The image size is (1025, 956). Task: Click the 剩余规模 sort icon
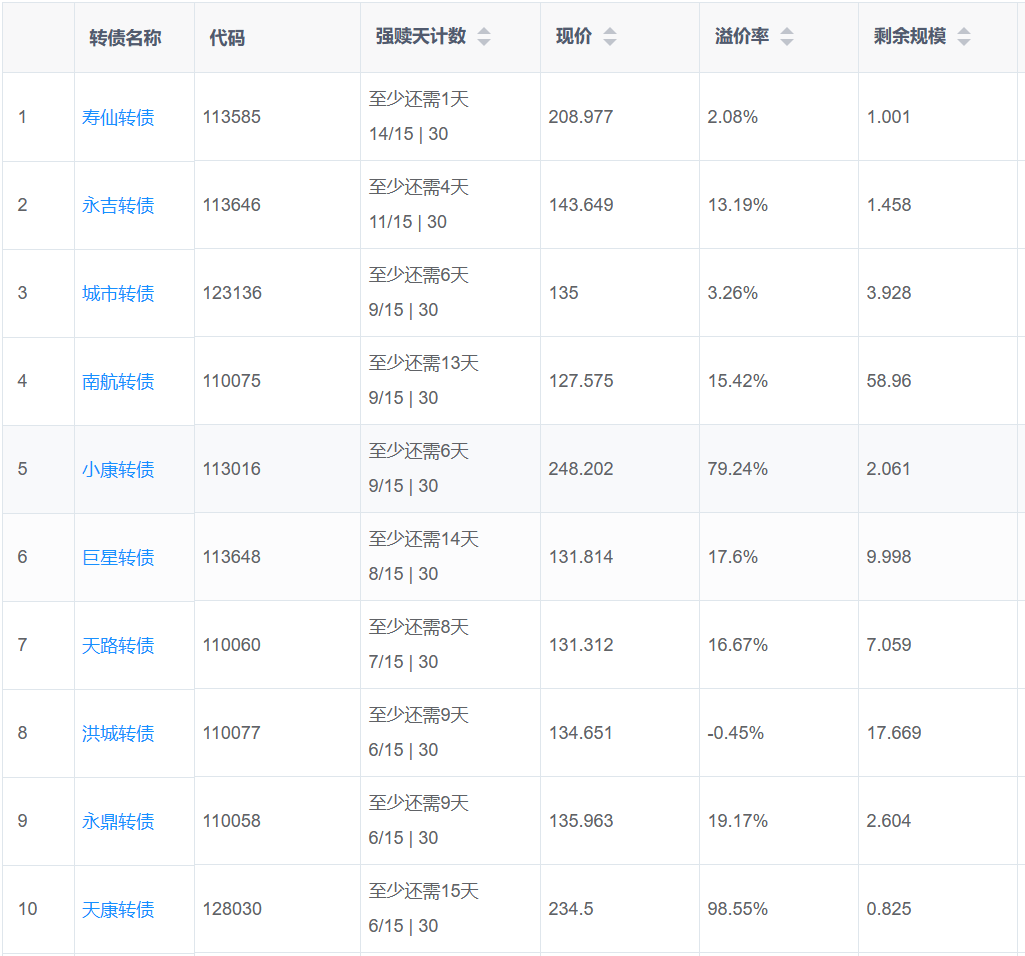(x=964, y=37)
